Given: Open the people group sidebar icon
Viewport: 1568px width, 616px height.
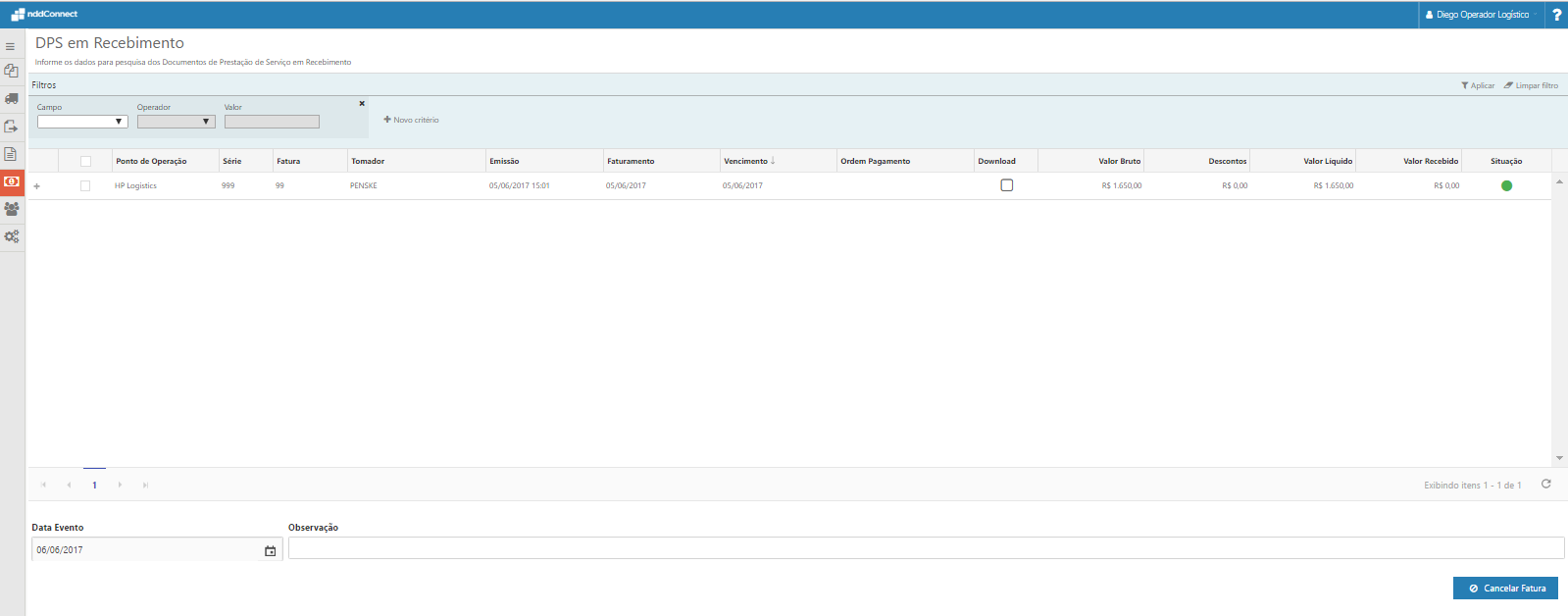Looking at the screenshot, I should pos(12,209).
